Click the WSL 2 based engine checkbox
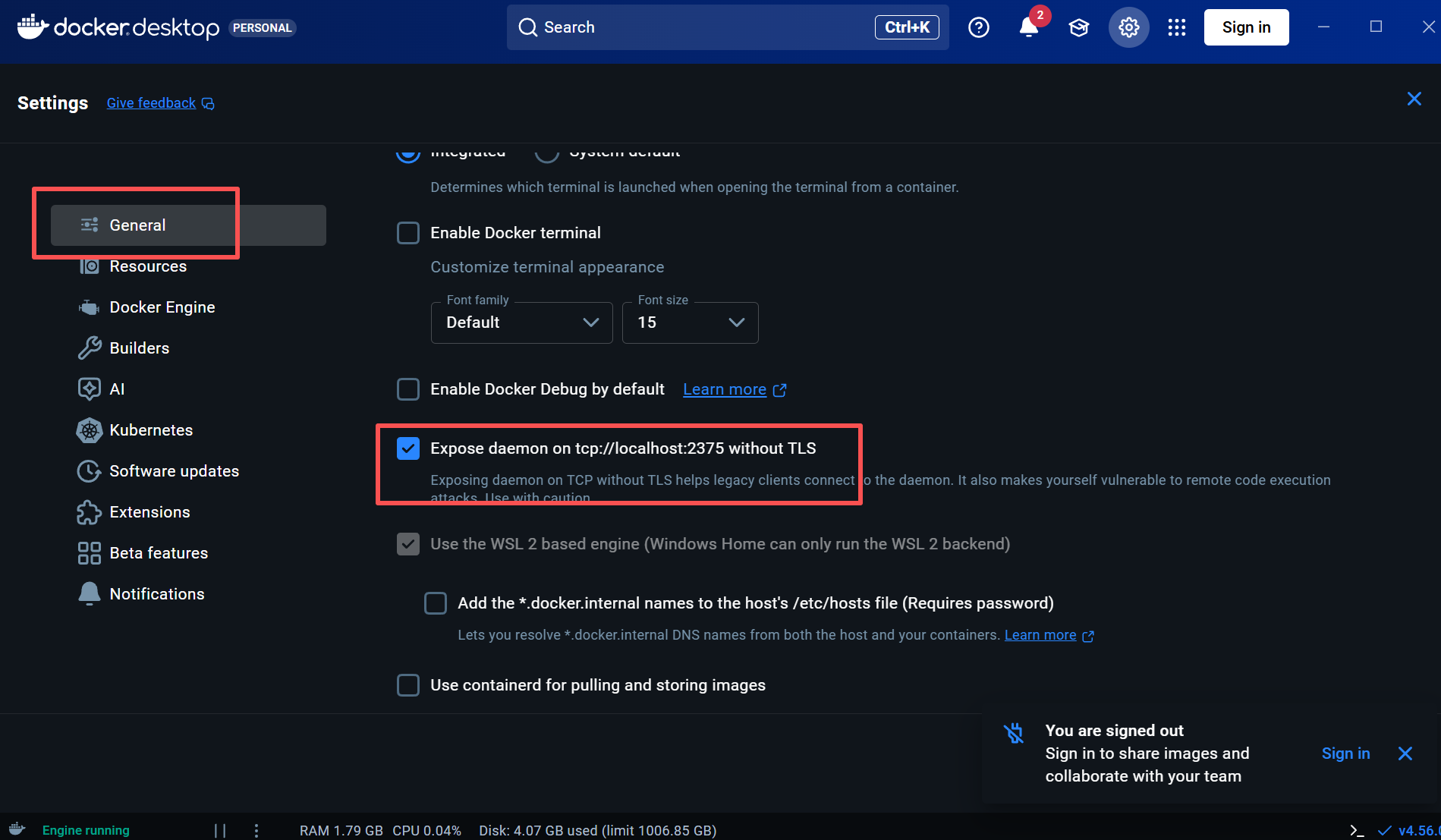 click(x=408, y=544)
